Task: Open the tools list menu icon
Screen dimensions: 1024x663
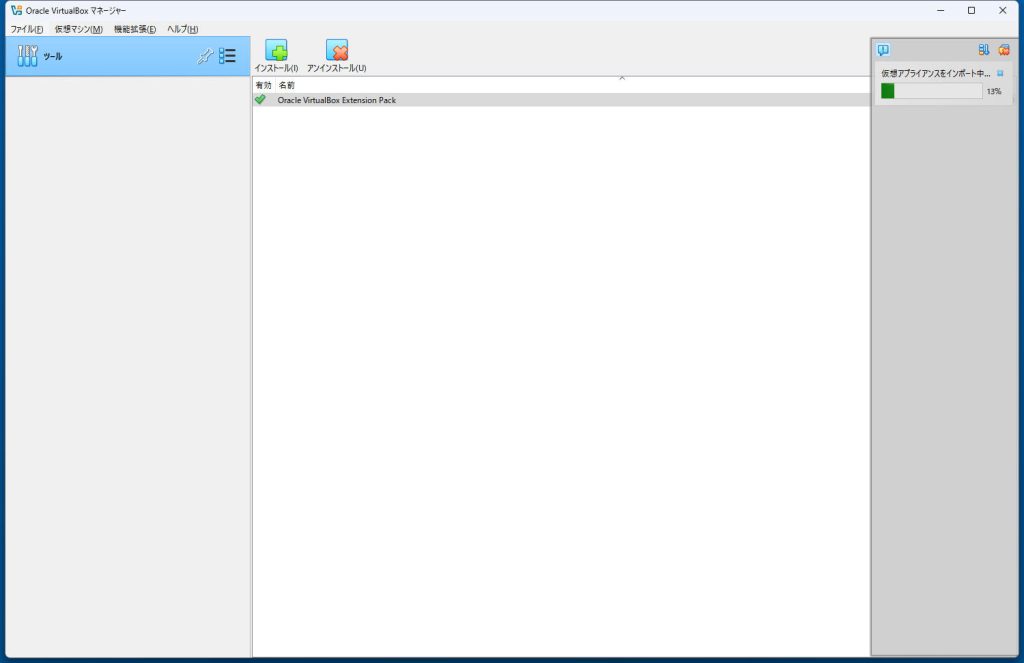Action: point(227,56)
